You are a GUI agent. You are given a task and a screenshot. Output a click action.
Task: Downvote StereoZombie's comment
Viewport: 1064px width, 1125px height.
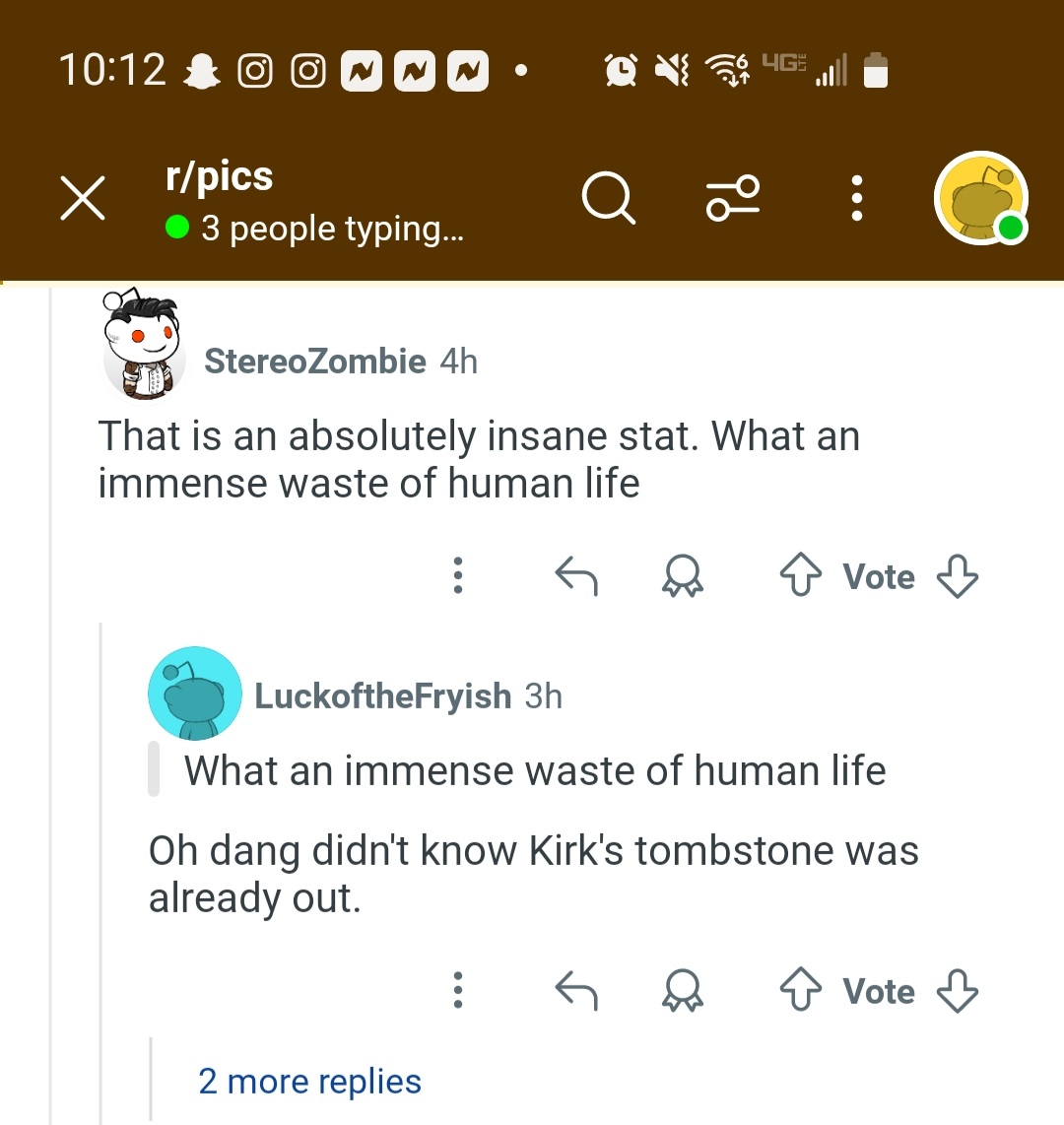point(957,576)
